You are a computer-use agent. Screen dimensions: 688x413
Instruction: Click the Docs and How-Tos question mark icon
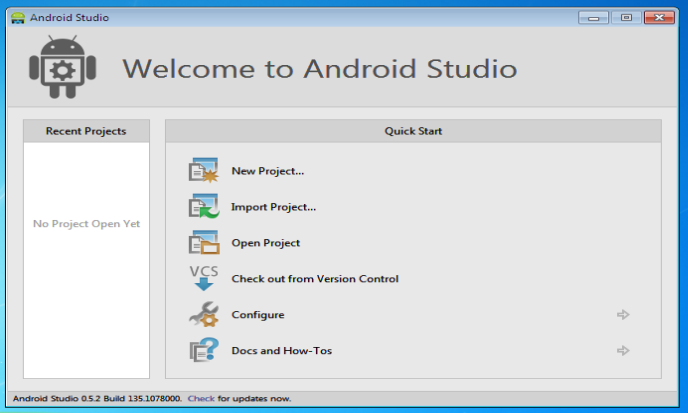pyautogui.click(x=204, y=350)
